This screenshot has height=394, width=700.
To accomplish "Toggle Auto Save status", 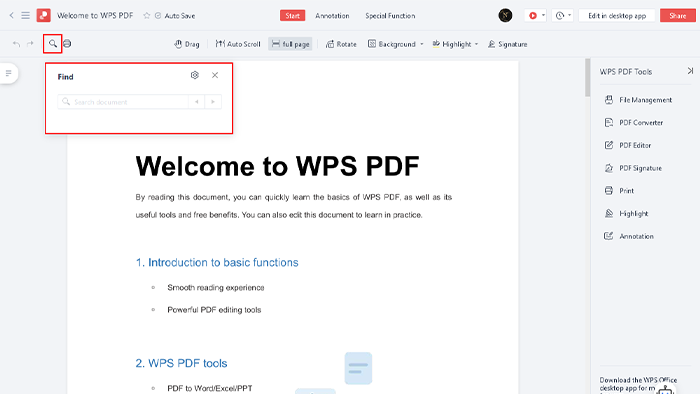I will click(x=175, y=16).
